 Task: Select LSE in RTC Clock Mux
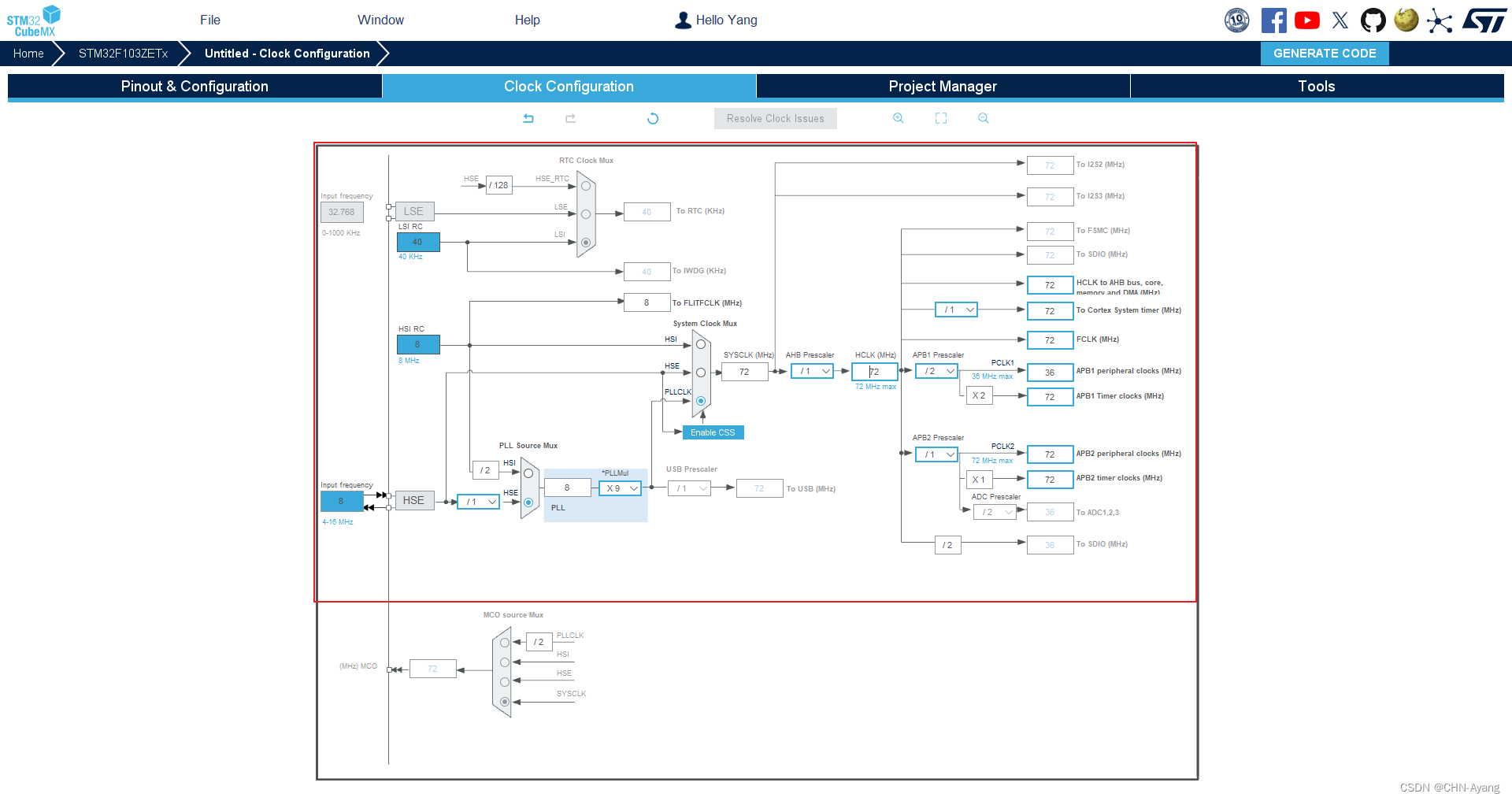pos(586,214)
